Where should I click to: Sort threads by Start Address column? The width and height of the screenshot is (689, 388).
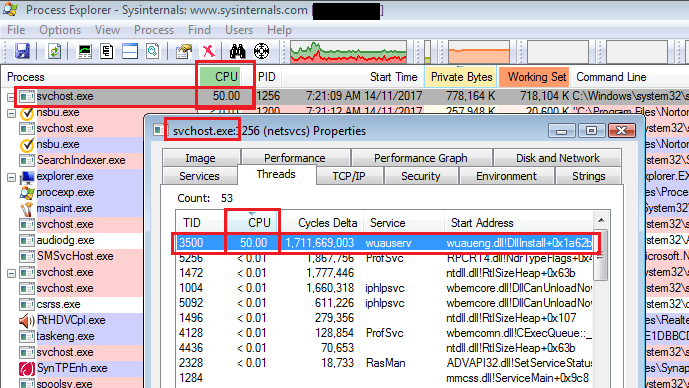pos(519,223)
